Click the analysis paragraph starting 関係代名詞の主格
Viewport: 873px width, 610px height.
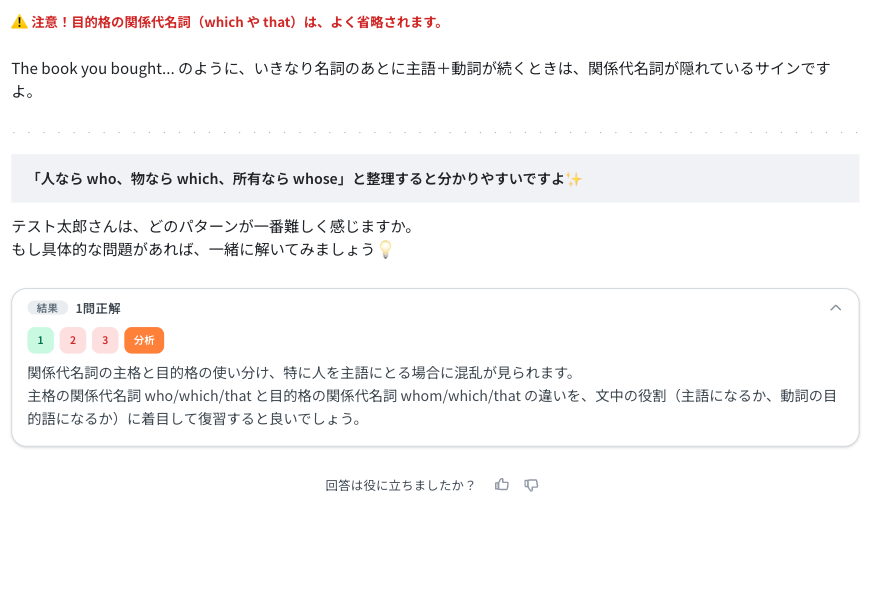click(x=300, y=373)
